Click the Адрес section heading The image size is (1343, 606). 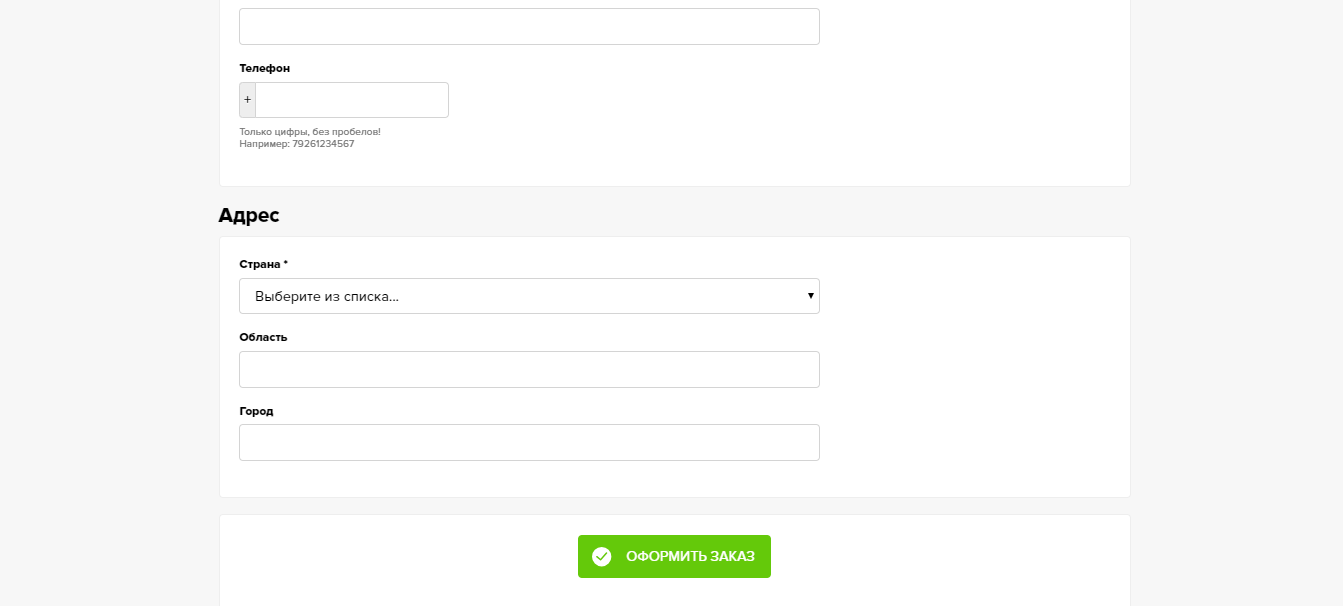tap(249, 215)
